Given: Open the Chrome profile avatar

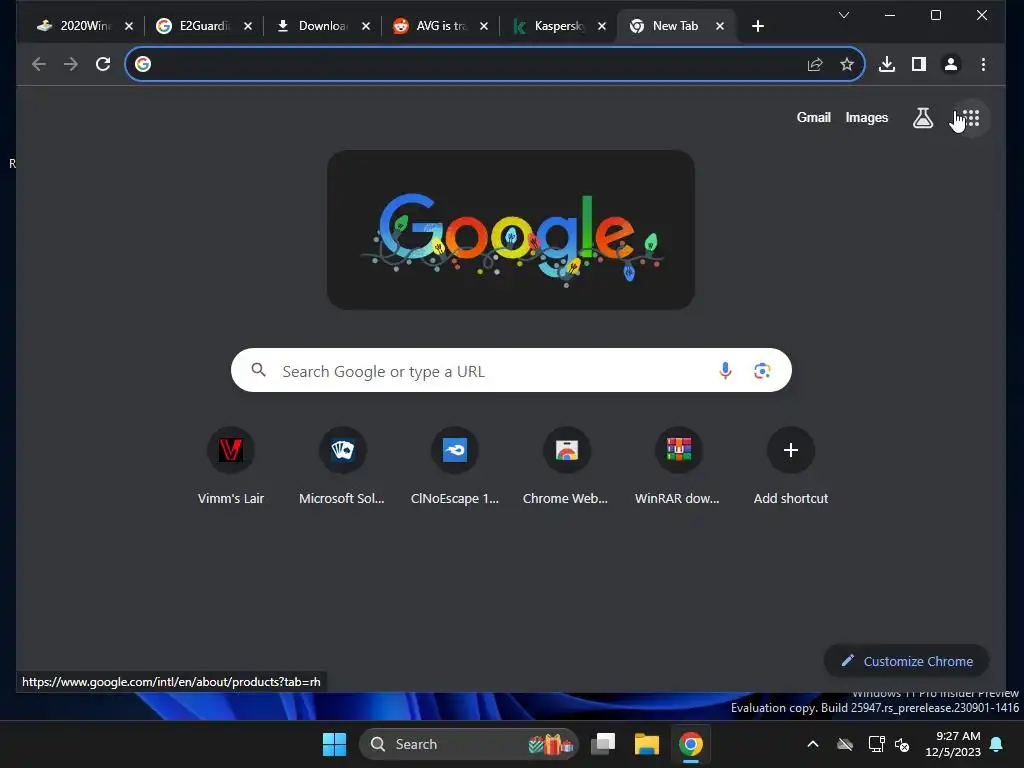Looking at the screenshot, I should (x=950, y=64).
